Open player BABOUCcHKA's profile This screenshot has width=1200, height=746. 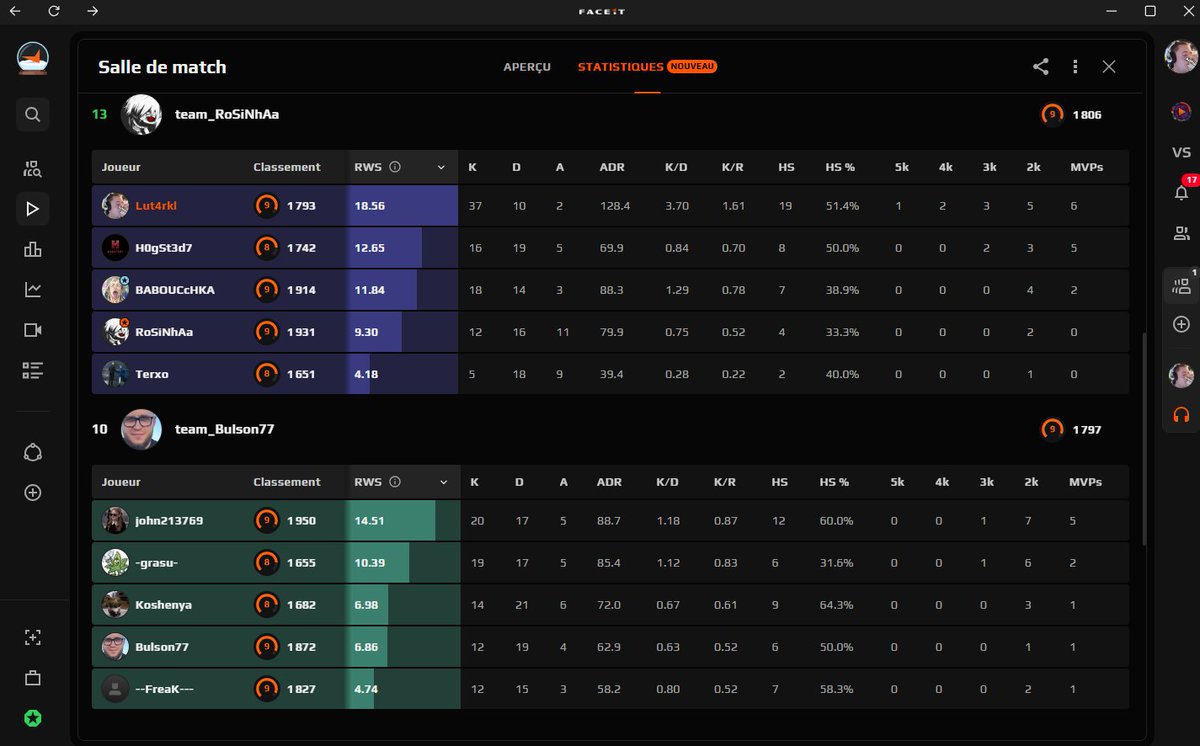pos(175,290)
